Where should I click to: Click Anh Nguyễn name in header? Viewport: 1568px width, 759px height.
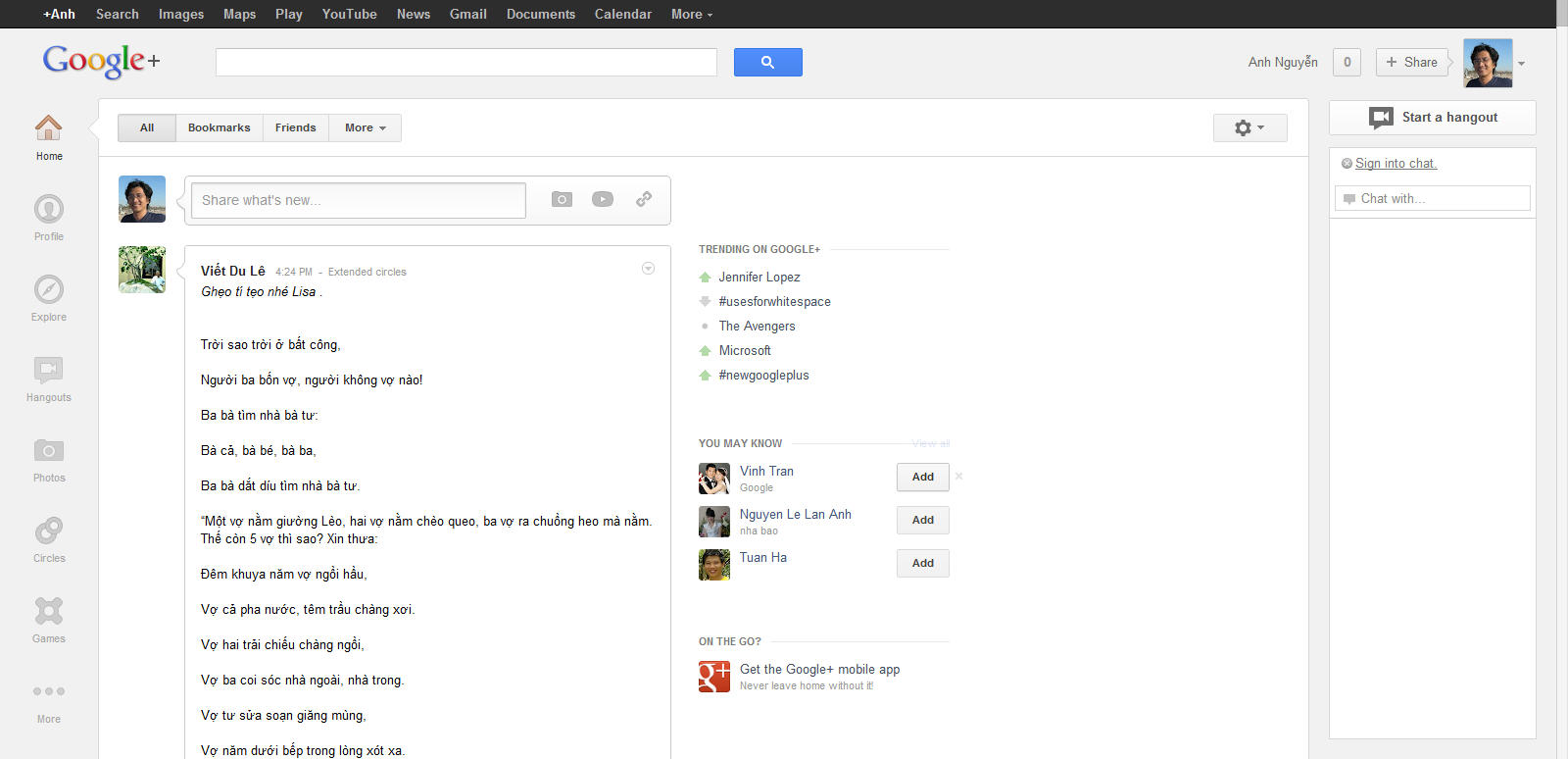pyautogui.click(x=1283, y=62)
